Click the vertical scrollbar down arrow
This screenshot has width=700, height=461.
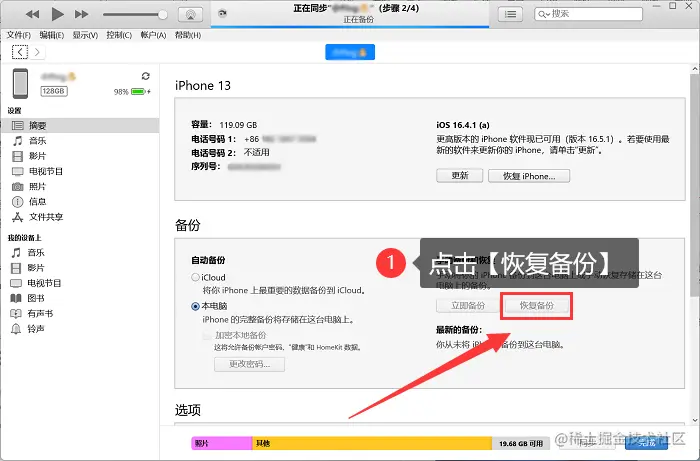click(x=695, y=419)
